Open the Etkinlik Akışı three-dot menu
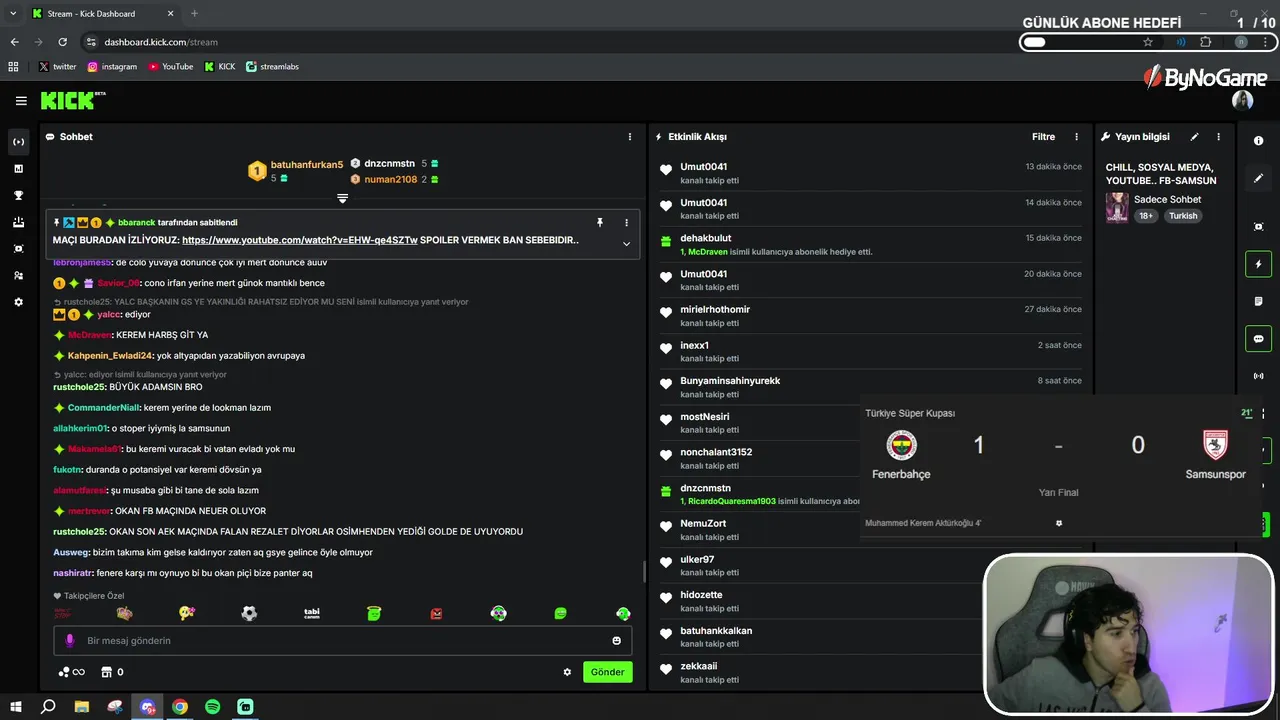This screenshot has width=1280, height=720. 1077,137
